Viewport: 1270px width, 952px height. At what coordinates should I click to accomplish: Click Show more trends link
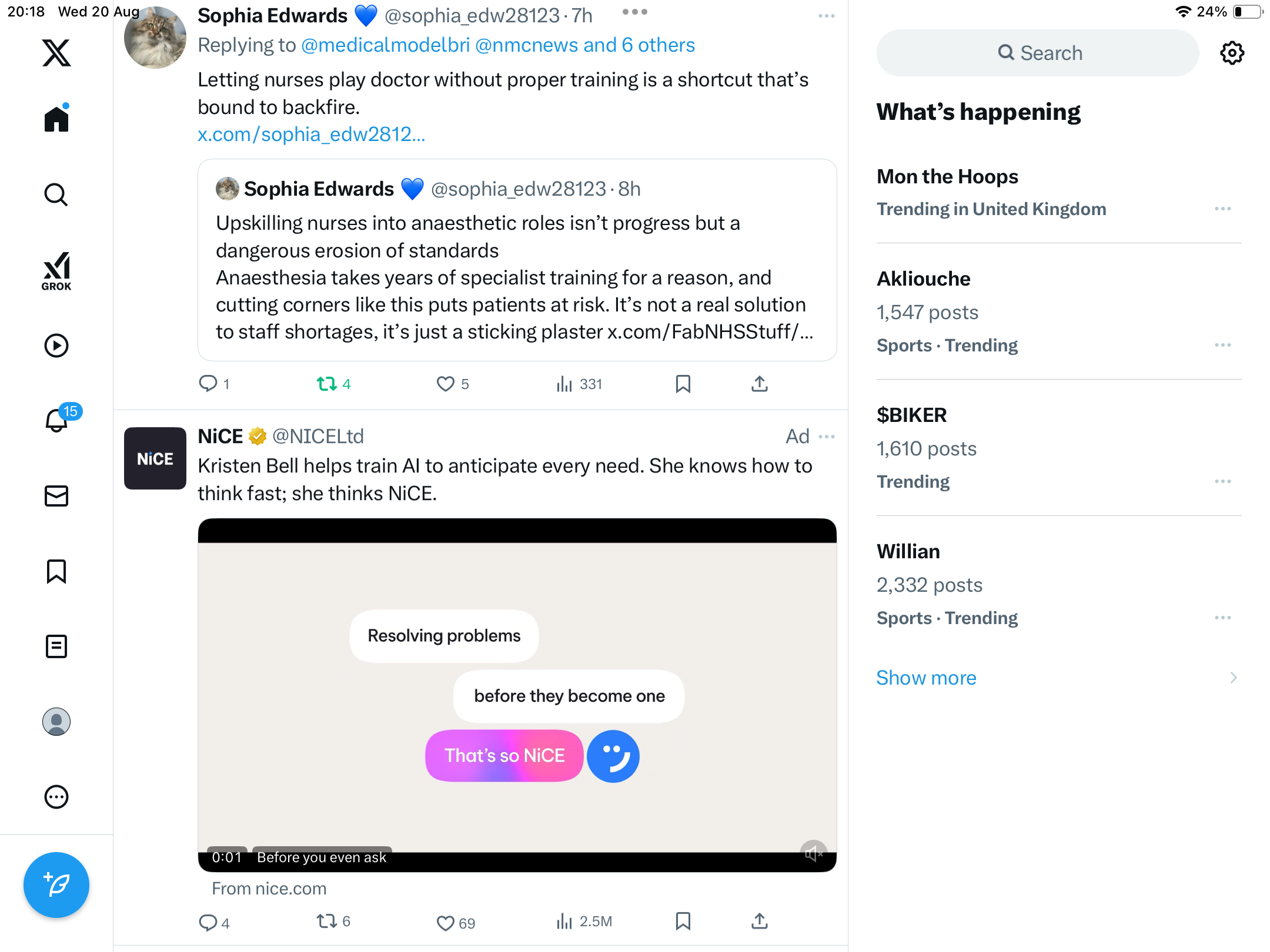tap(926, 678)
